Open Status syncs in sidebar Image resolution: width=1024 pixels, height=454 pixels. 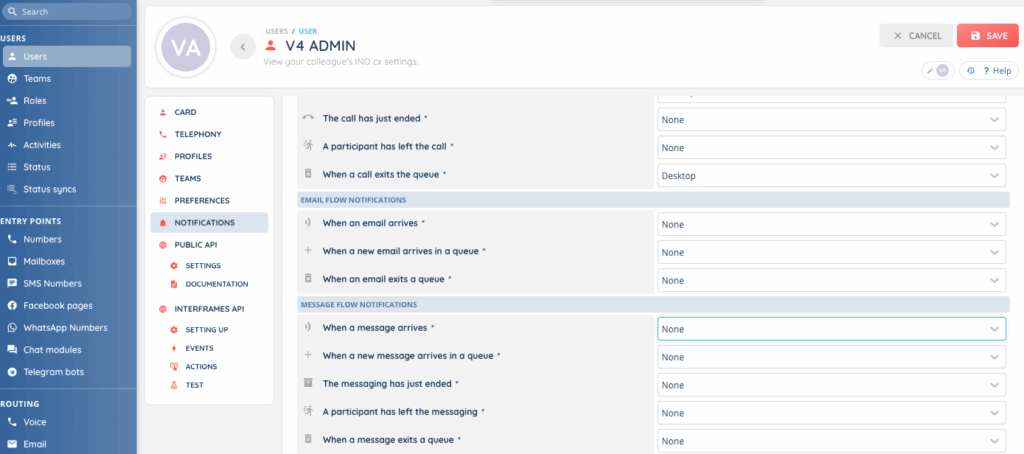tap(49, 189)
